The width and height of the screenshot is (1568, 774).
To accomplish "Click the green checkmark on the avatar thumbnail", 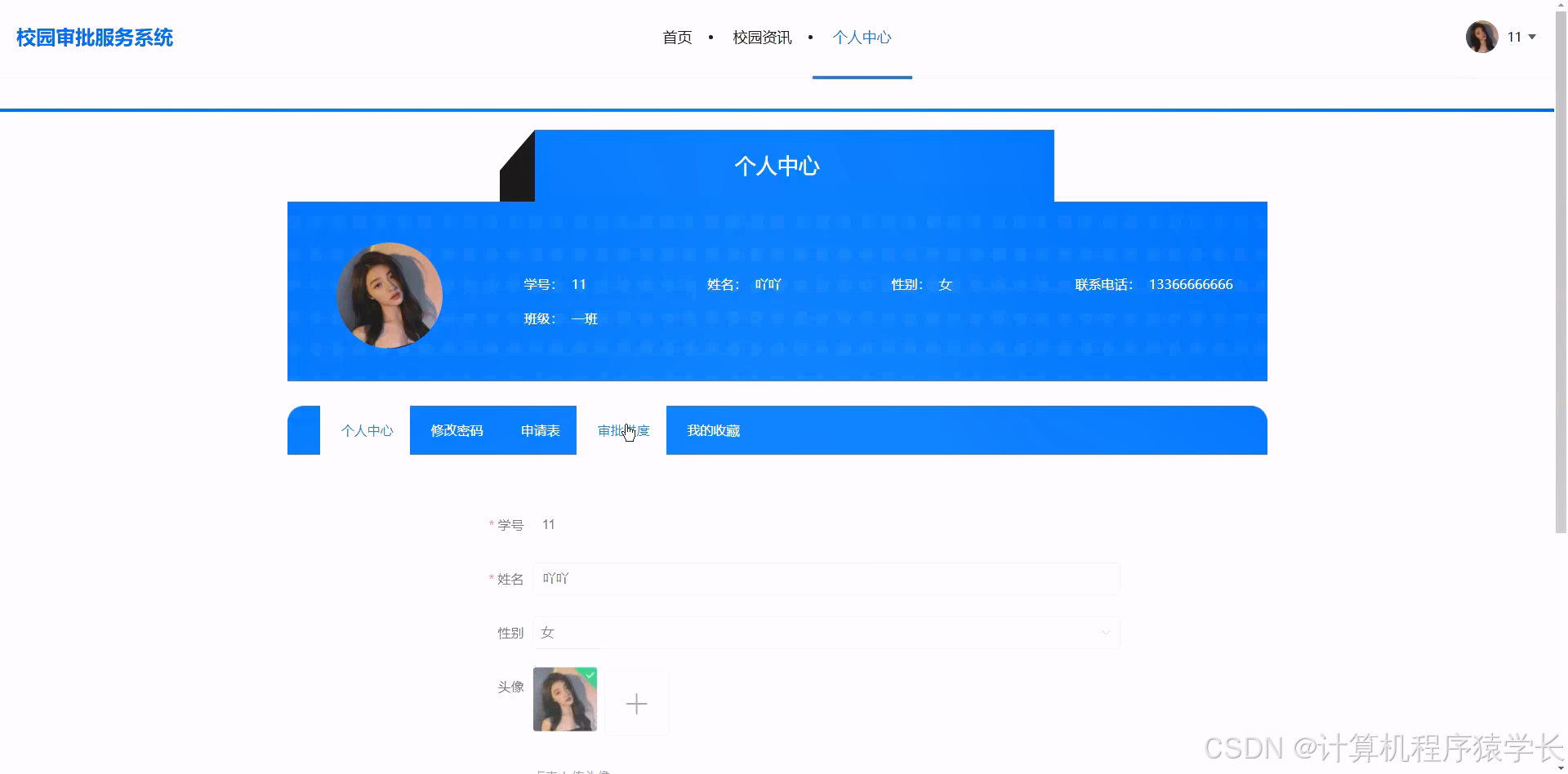I will [590, 674].
